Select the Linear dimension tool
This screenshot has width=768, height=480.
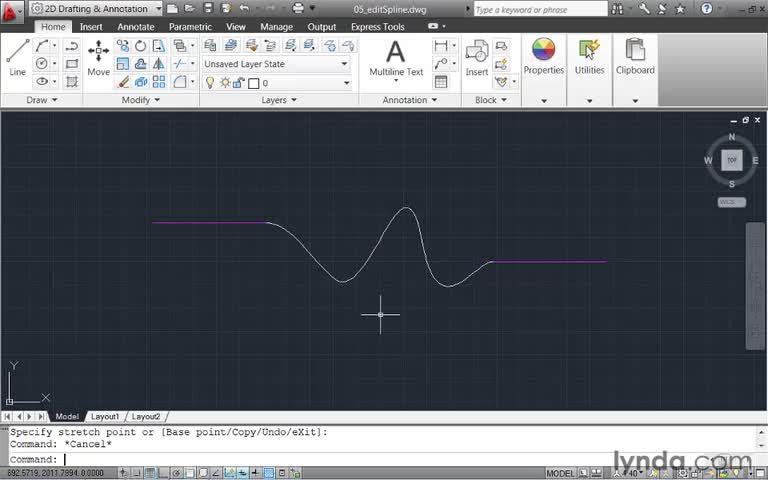pyautogui.click(x=441, y=46)
